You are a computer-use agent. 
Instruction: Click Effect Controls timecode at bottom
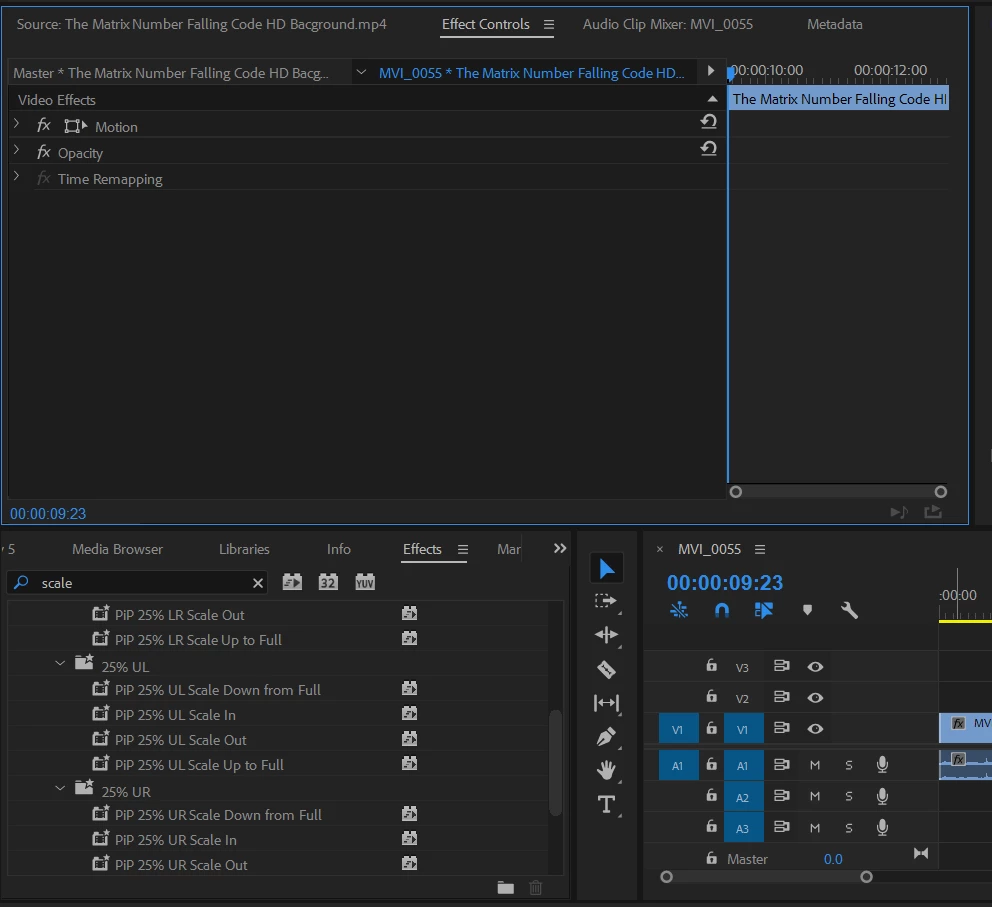(48, 514)
